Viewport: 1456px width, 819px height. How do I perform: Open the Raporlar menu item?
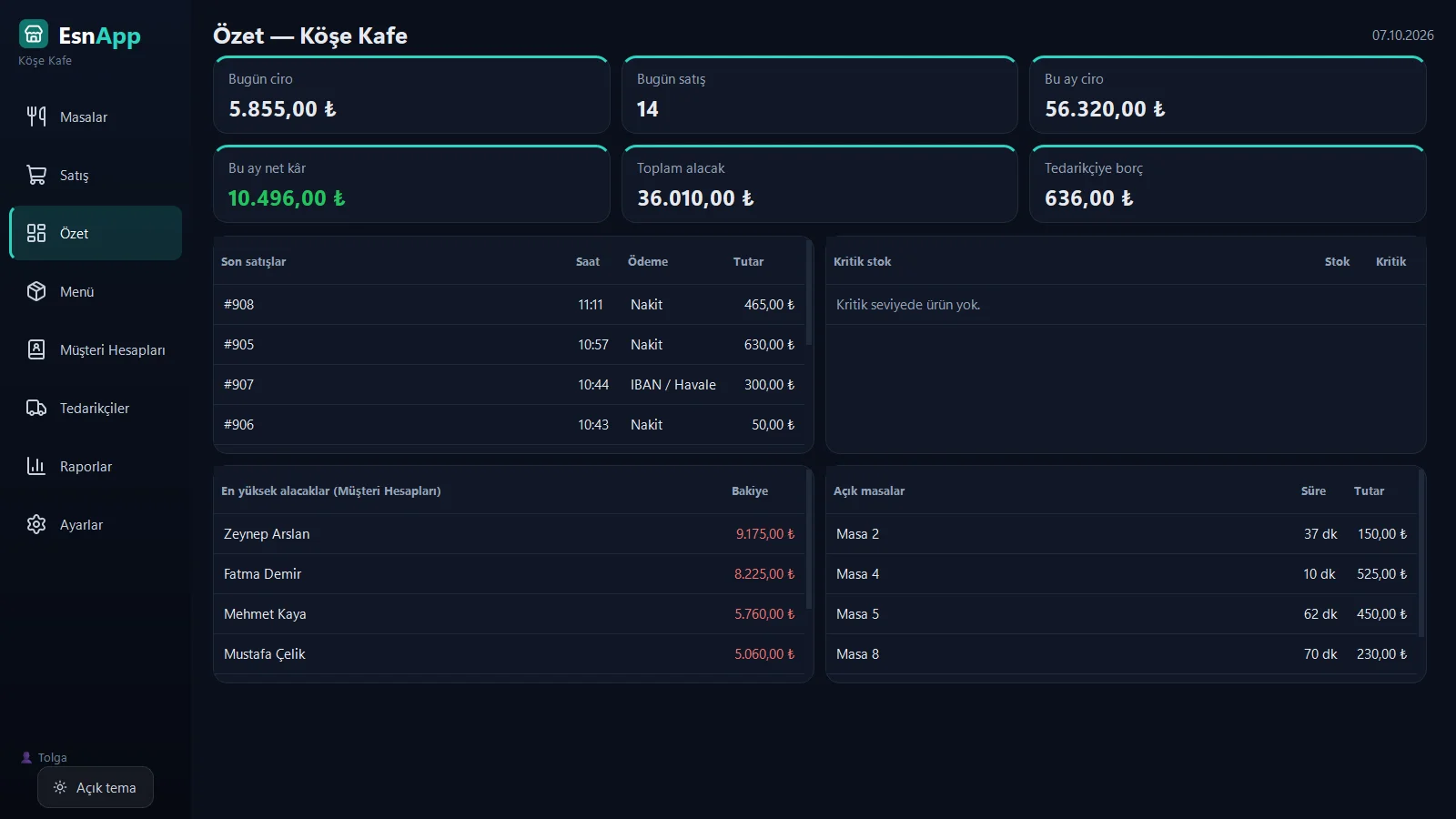click(x=96, y=466)
